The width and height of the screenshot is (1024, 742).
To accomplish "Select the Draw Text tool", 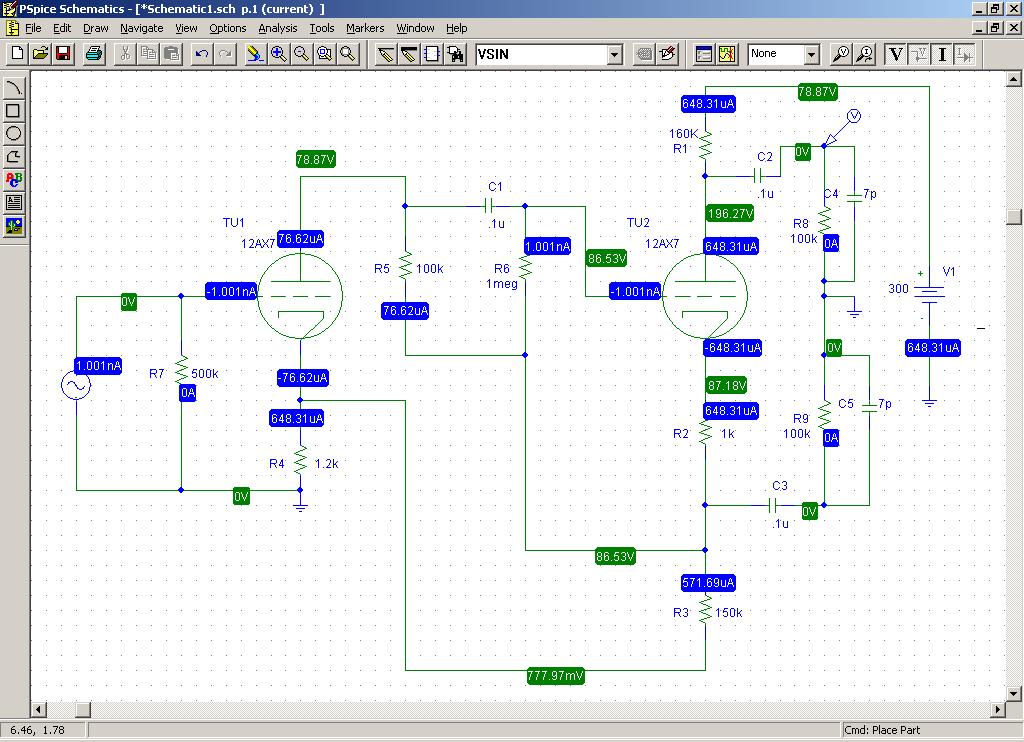I will coord(14,180).
